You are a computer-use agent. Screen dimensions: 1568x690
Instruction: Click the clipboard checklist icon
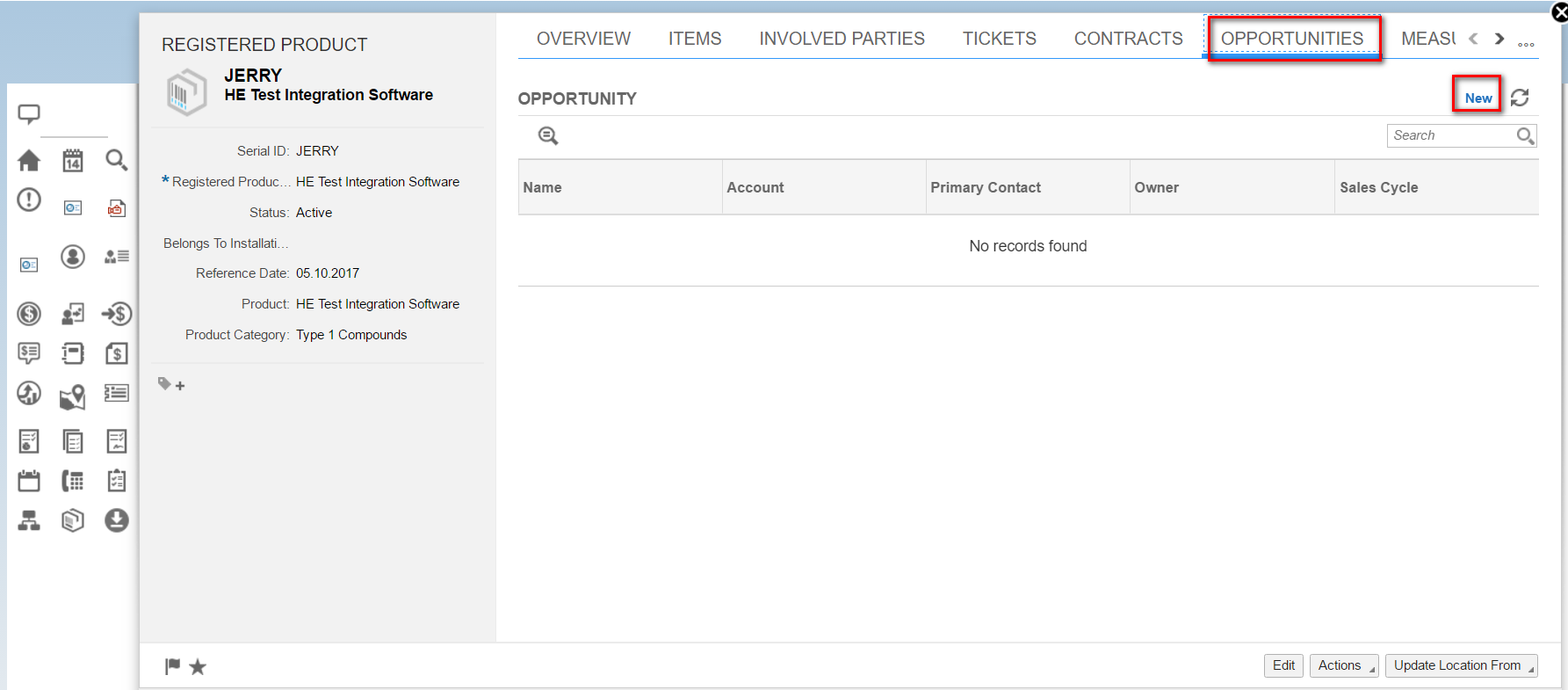pyautogui.click(x=117, y=481)
